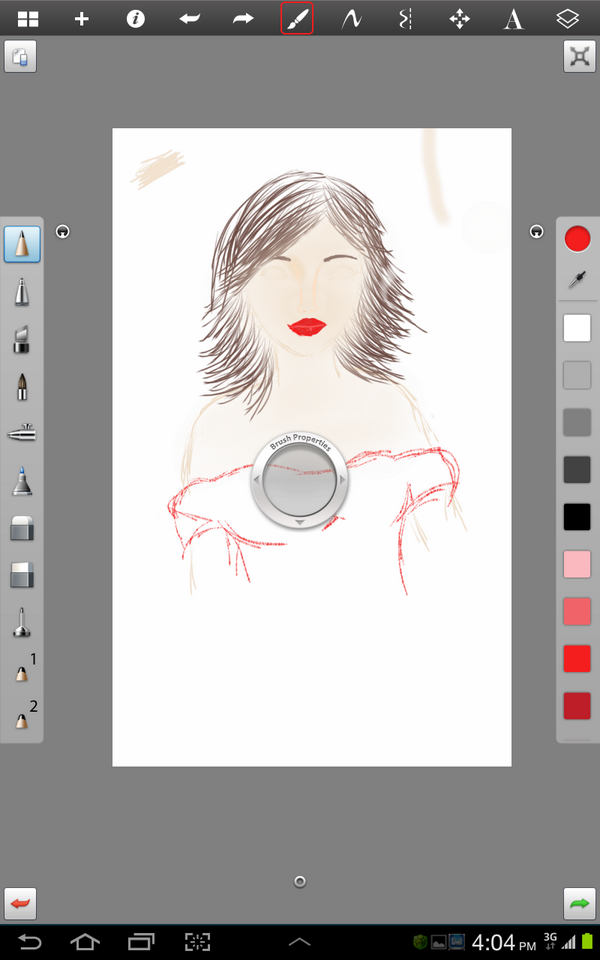
Task: Tap the Android recent apps button
Action: (141, 942)
